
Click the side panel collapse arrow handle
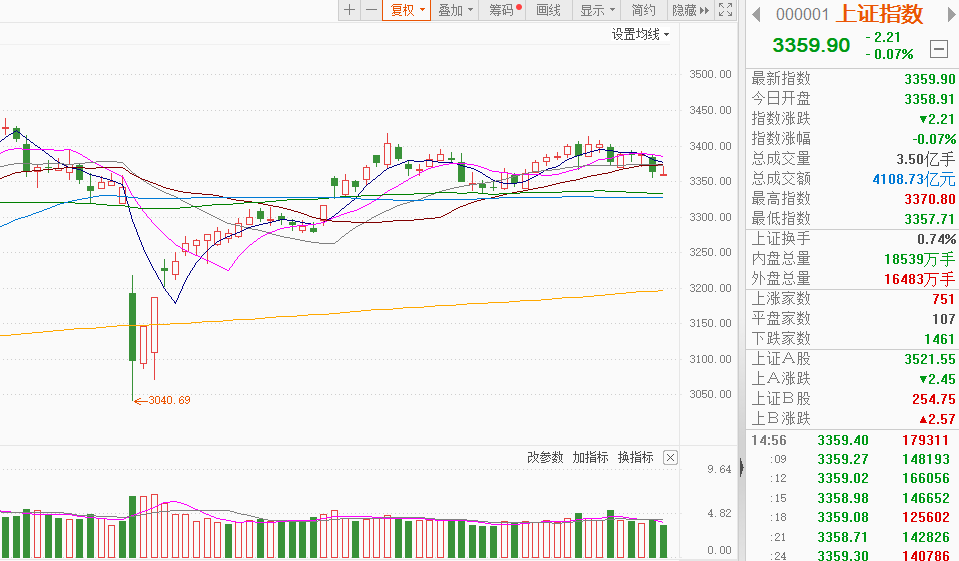pos(742,467)
